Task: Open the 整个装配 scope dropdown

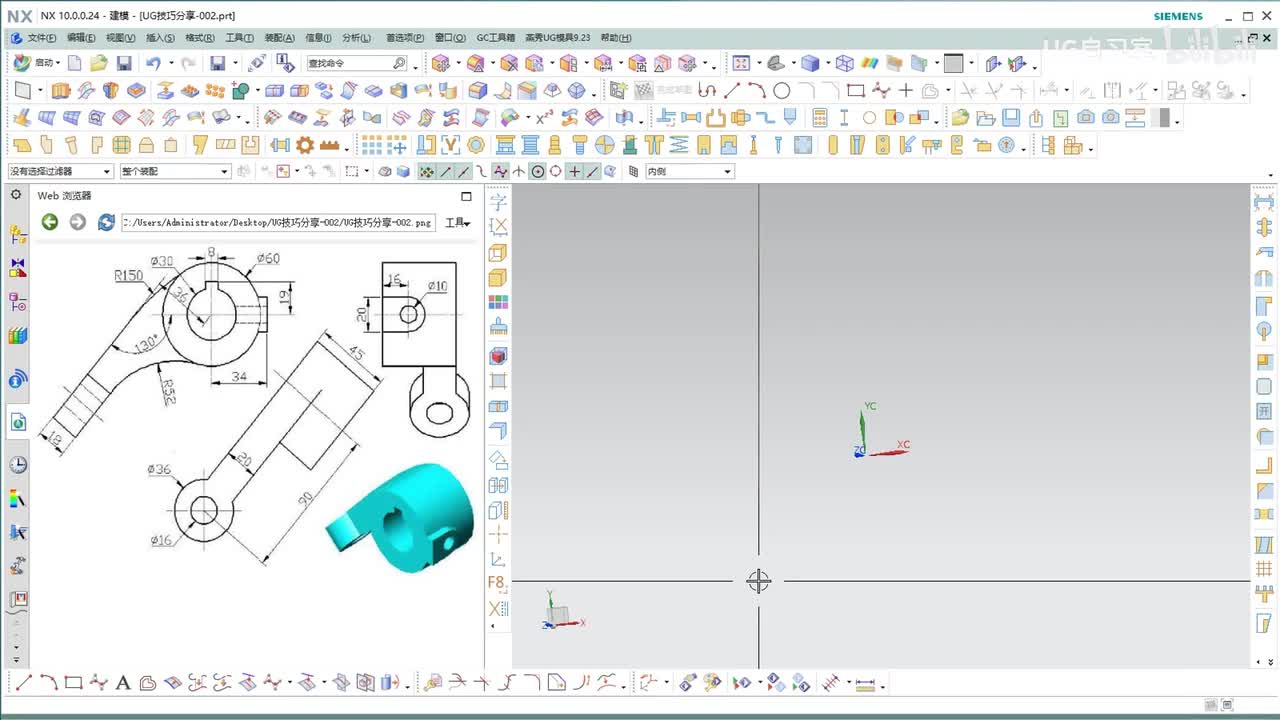Action: coord(175,172)
